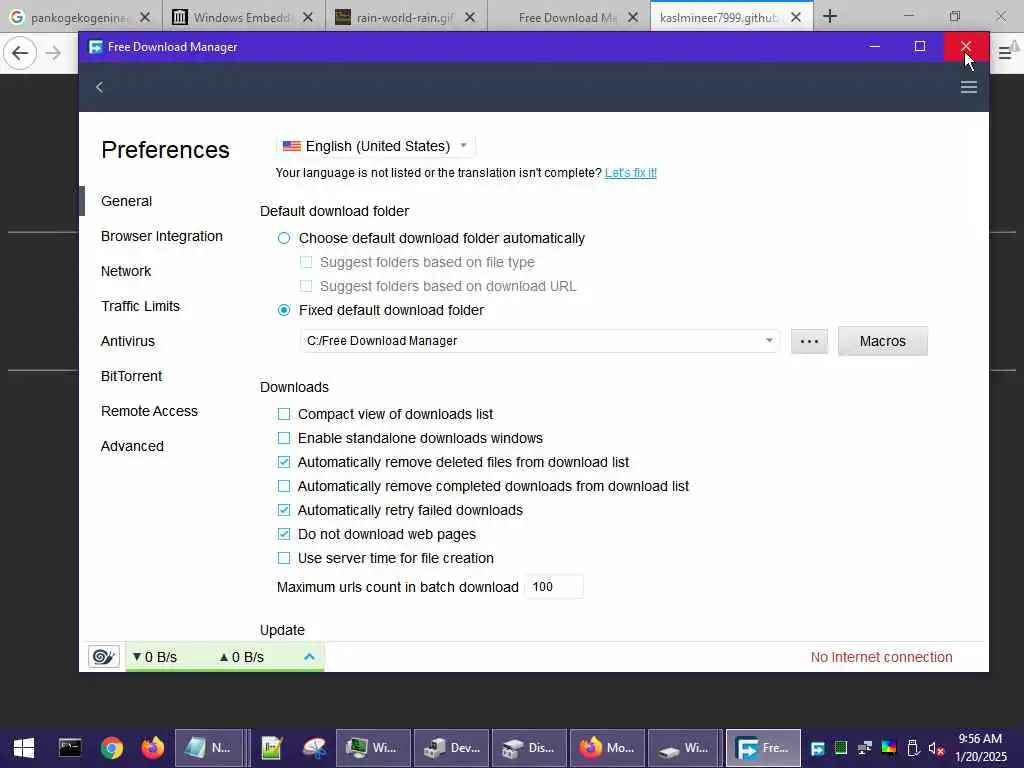Click the muted volume tray icon
Viewport: 1024px width, 768px height.
[x=936, y=748]
